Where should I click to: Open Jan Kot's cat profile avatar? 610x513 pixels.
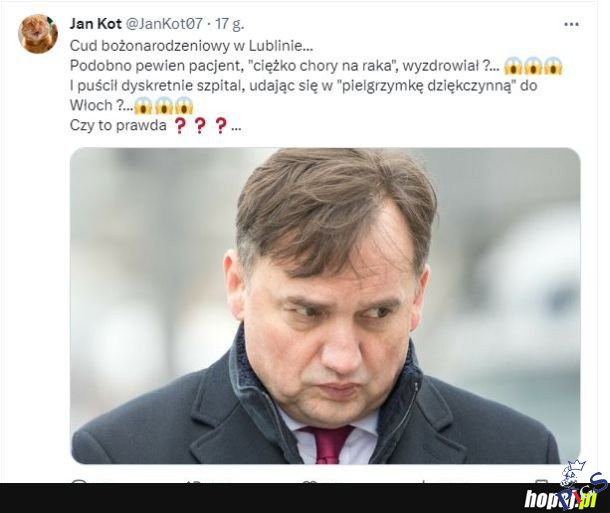(38, 34)
